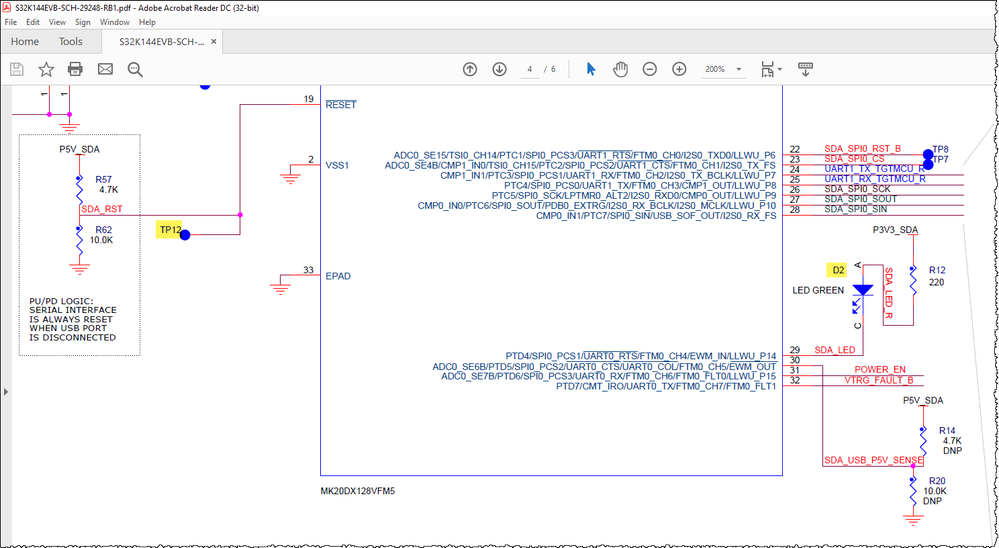Open the Edit menu
Screen dimensions: 999x548
pyautogui.click(x=33, y=22)
